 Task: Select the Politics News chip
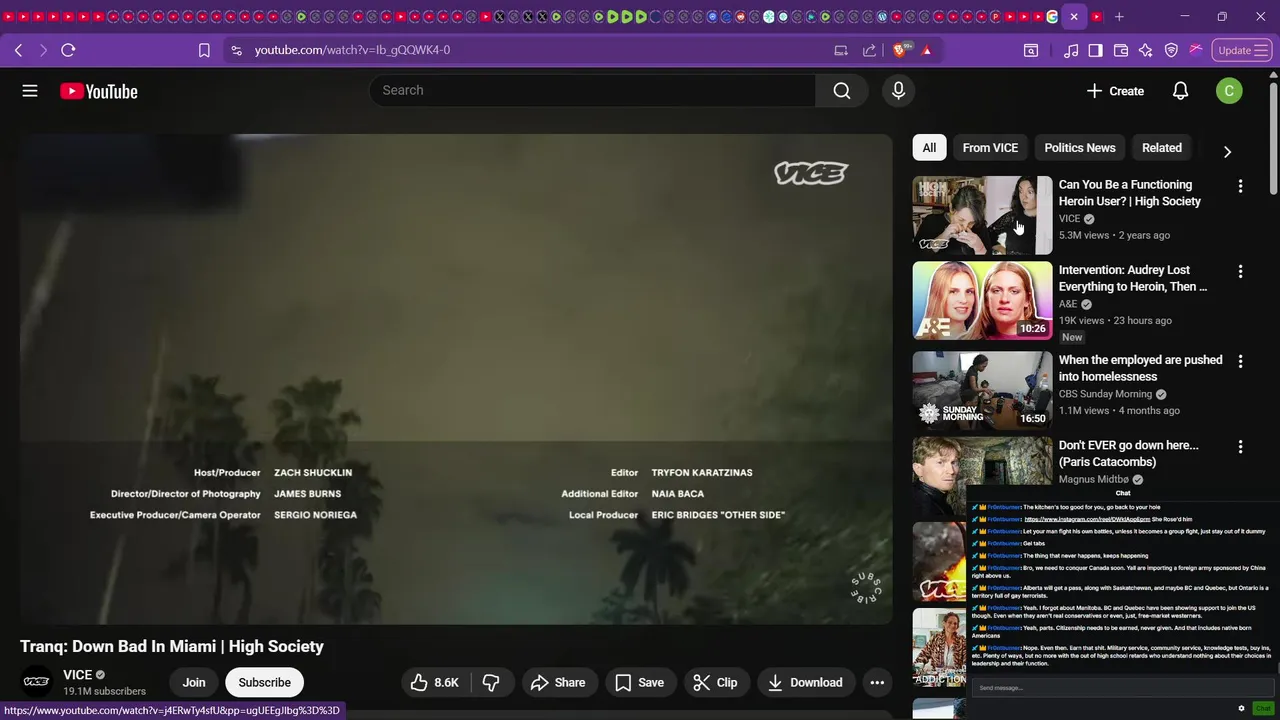(x=1080, y=148)
